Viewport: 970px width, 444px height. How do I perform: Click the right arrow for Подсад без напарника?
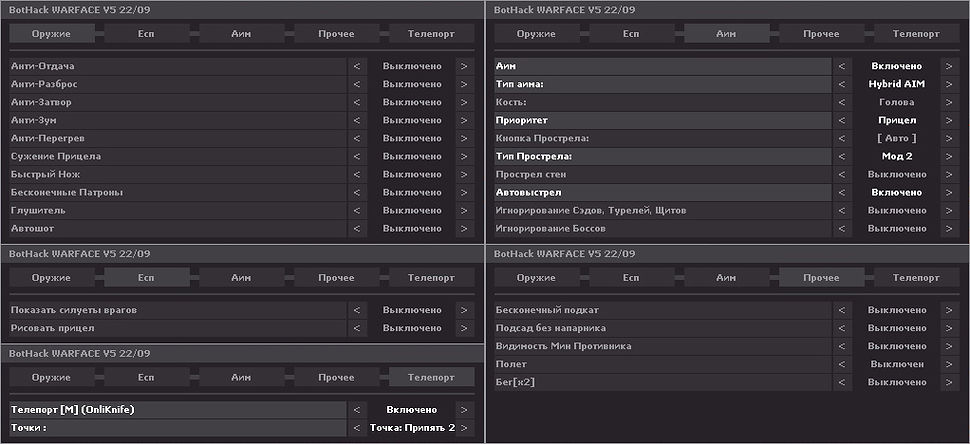coord(950,328)
